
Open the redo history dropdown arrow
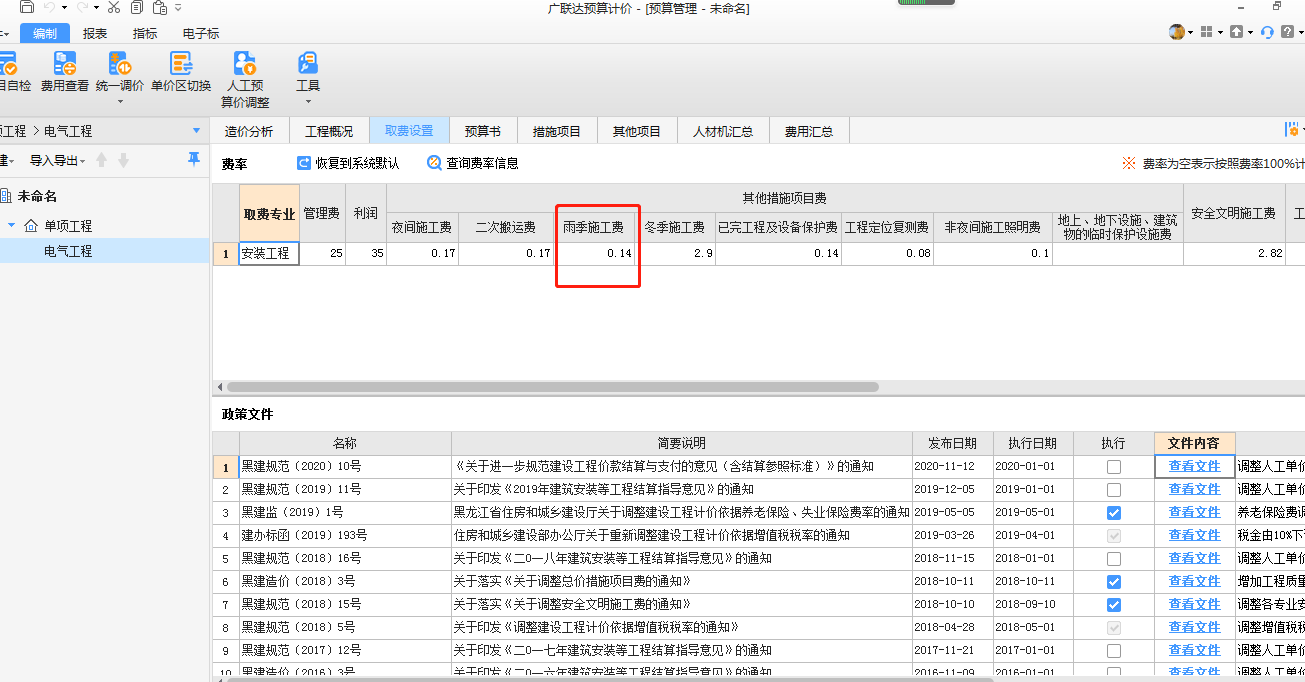(x=96, y=8)
